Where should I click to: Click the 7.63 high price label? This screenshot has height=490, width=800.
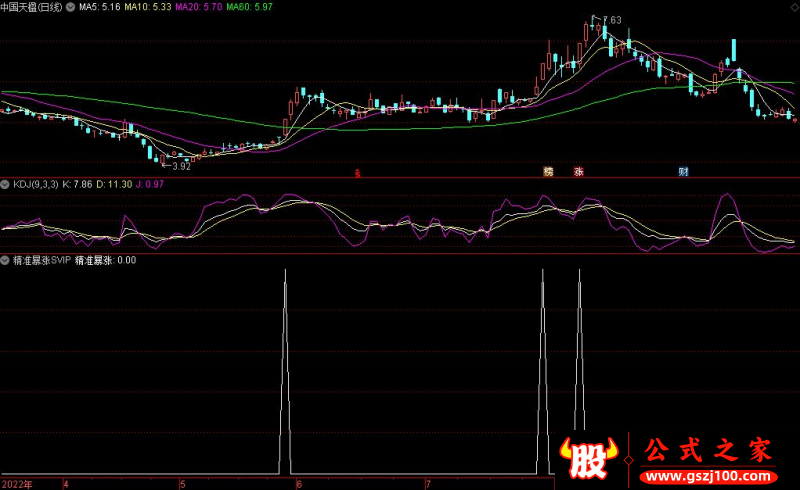point(609,20)
